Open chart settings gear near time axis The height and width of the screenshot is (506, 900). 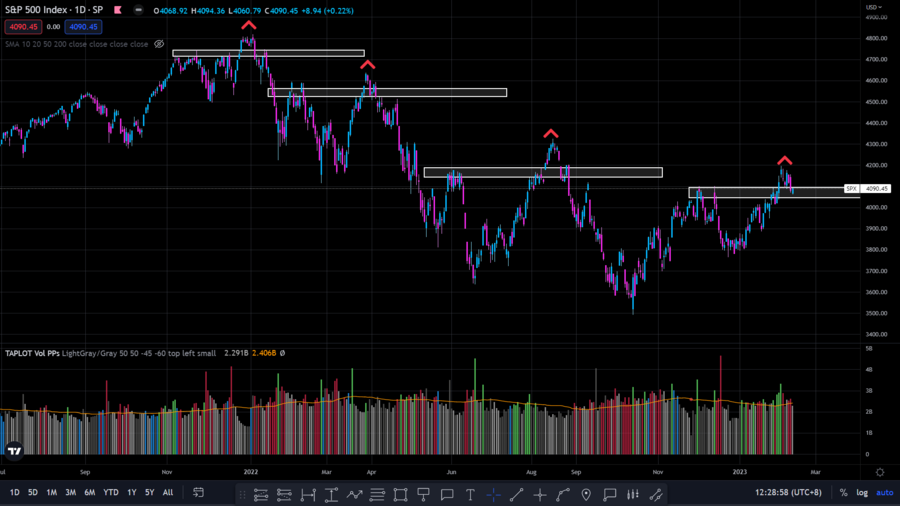click(880, 472)
